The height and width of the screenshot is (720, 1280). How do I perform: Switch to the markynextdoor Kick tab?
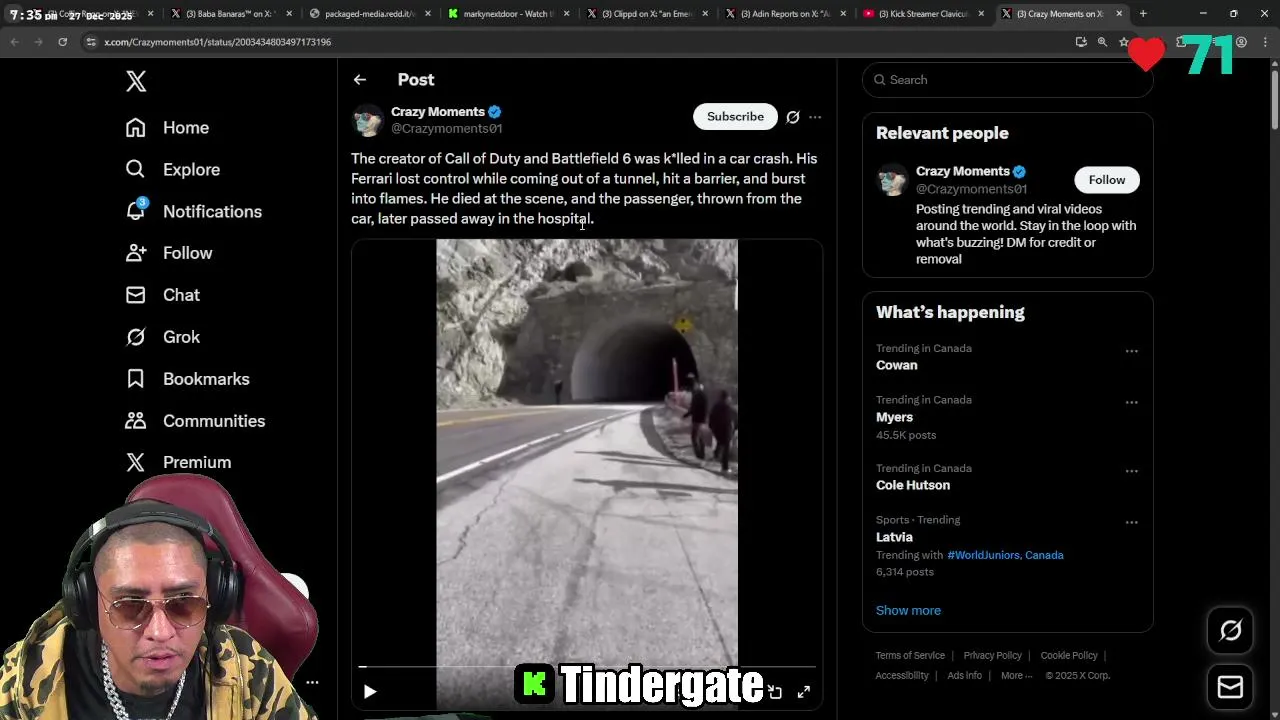pos(507,14)
